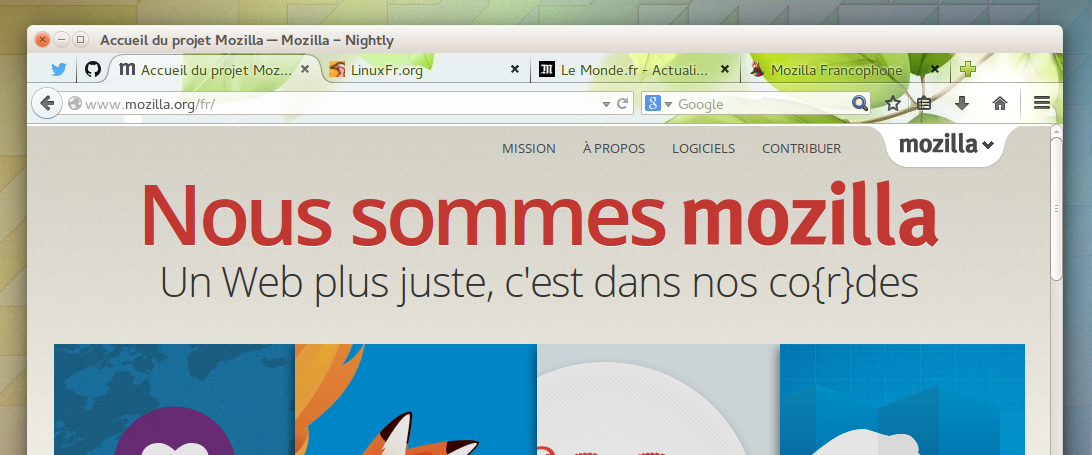Open the hamburger menu button
The height and width of the screenshot is (455, 1092).
(1042, 104)
